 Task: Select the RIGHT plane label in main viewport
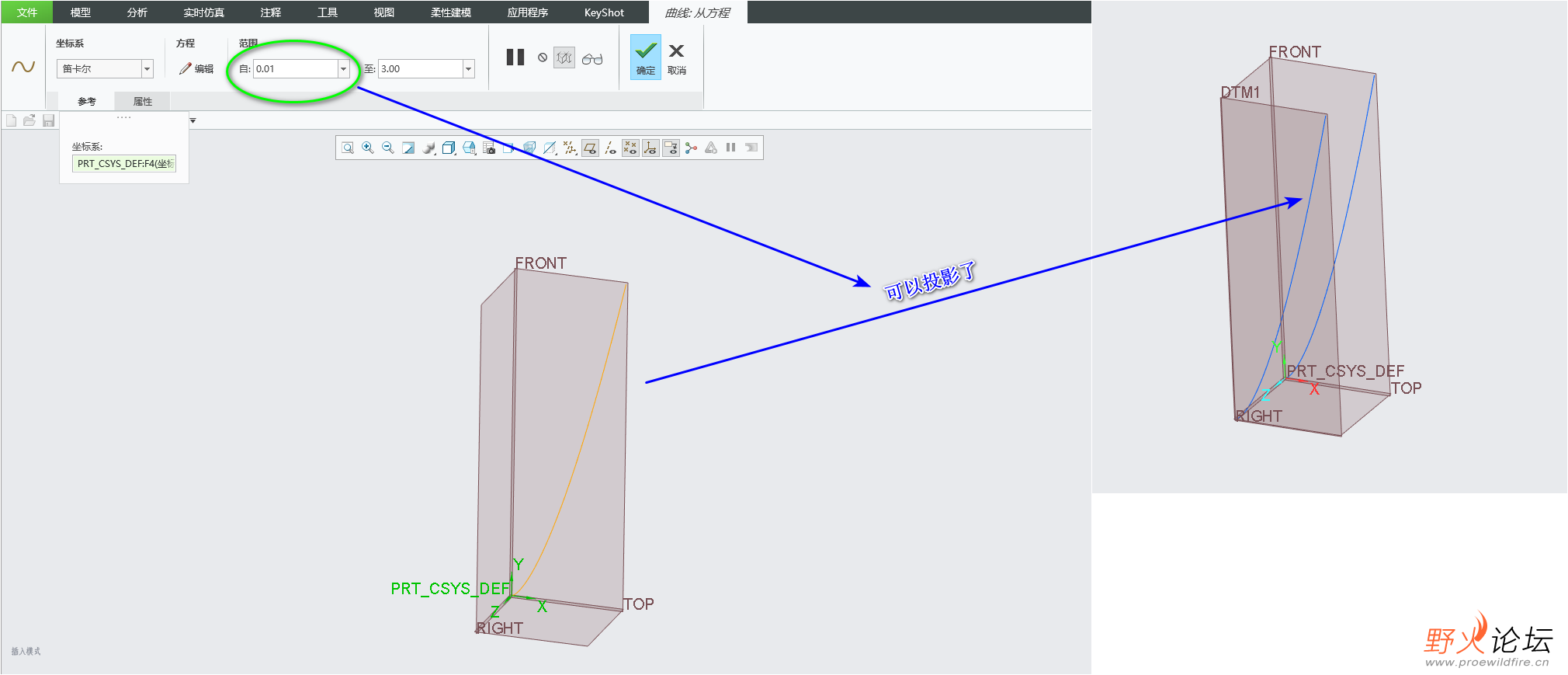click(499, 628)
